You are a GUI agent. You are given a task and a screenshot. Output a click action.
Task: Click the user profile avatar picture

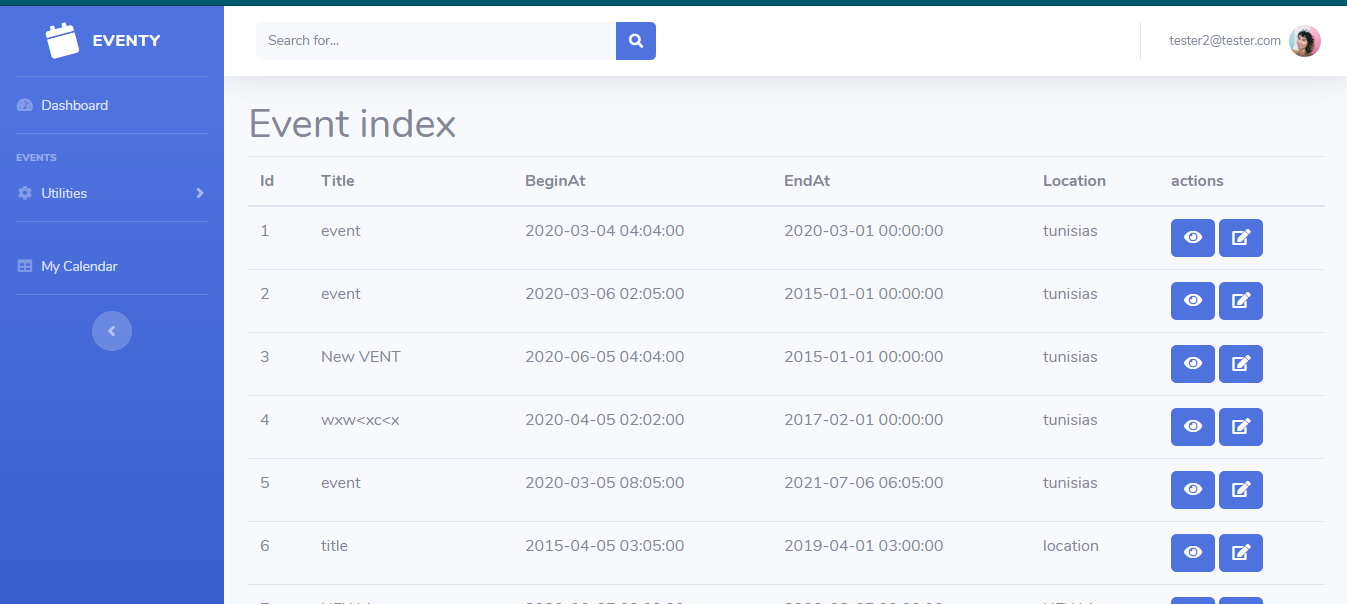[1304, 40]
